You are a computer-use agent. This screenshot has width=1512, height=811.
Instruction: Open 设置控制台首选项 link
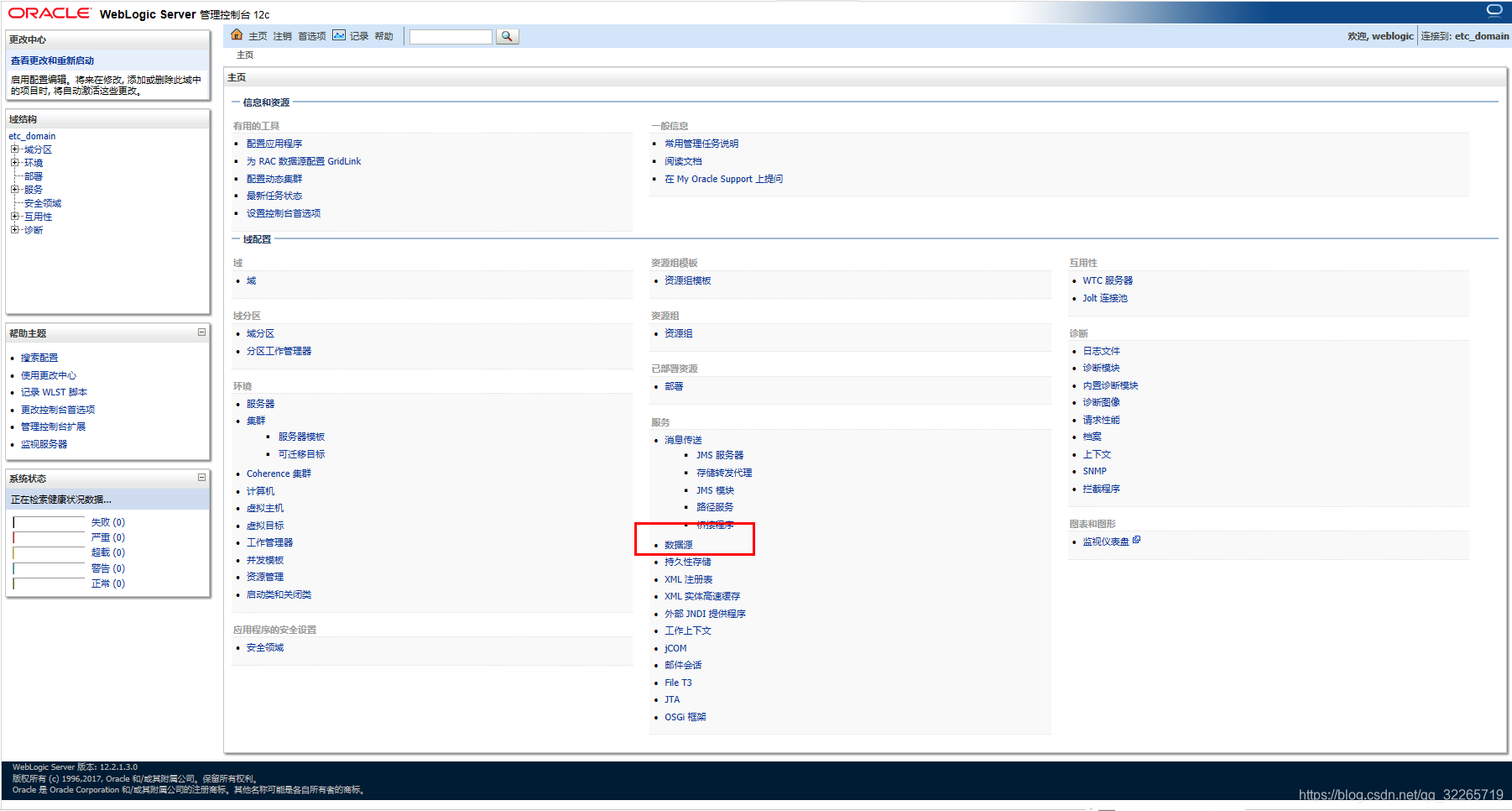[283, 213]
